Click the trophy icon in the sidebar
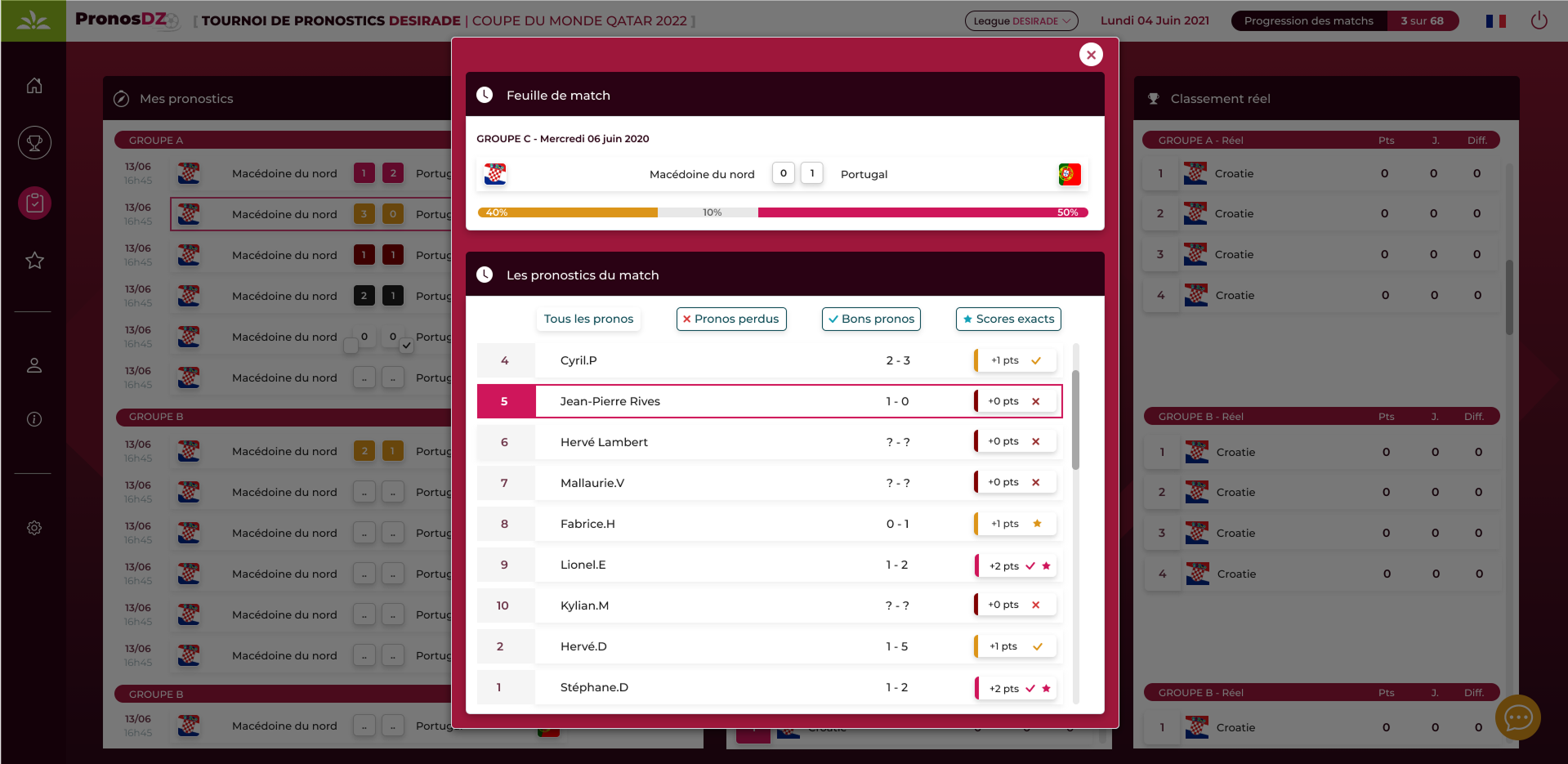Image resolution: width=1568 pixels, height=764 pixels. [34, 143]
